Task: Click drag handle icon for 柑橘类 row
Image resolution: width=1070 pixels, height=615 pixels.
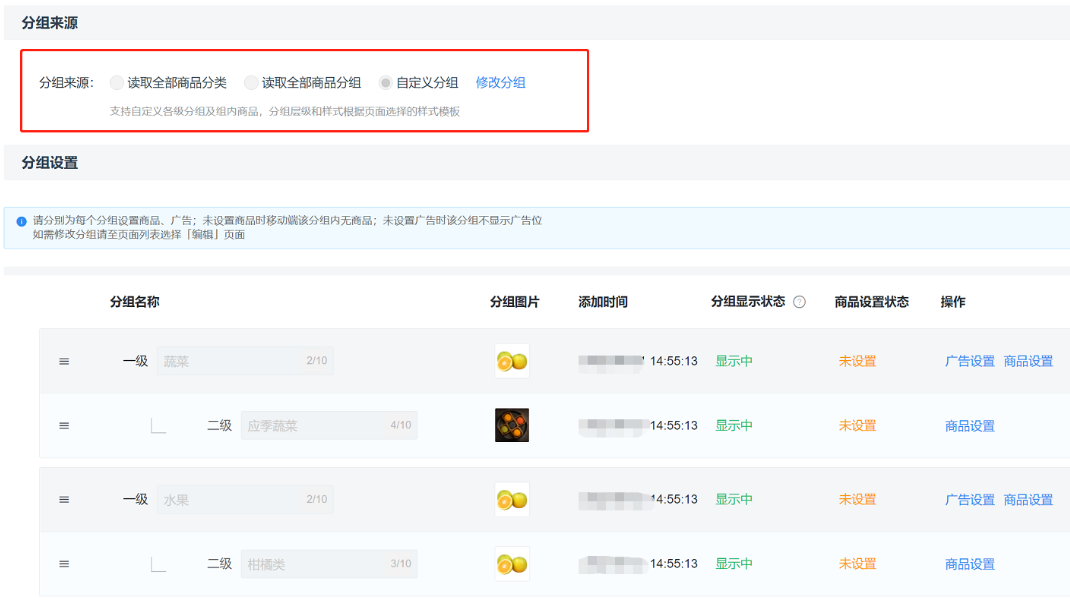Action: (64, 564)
